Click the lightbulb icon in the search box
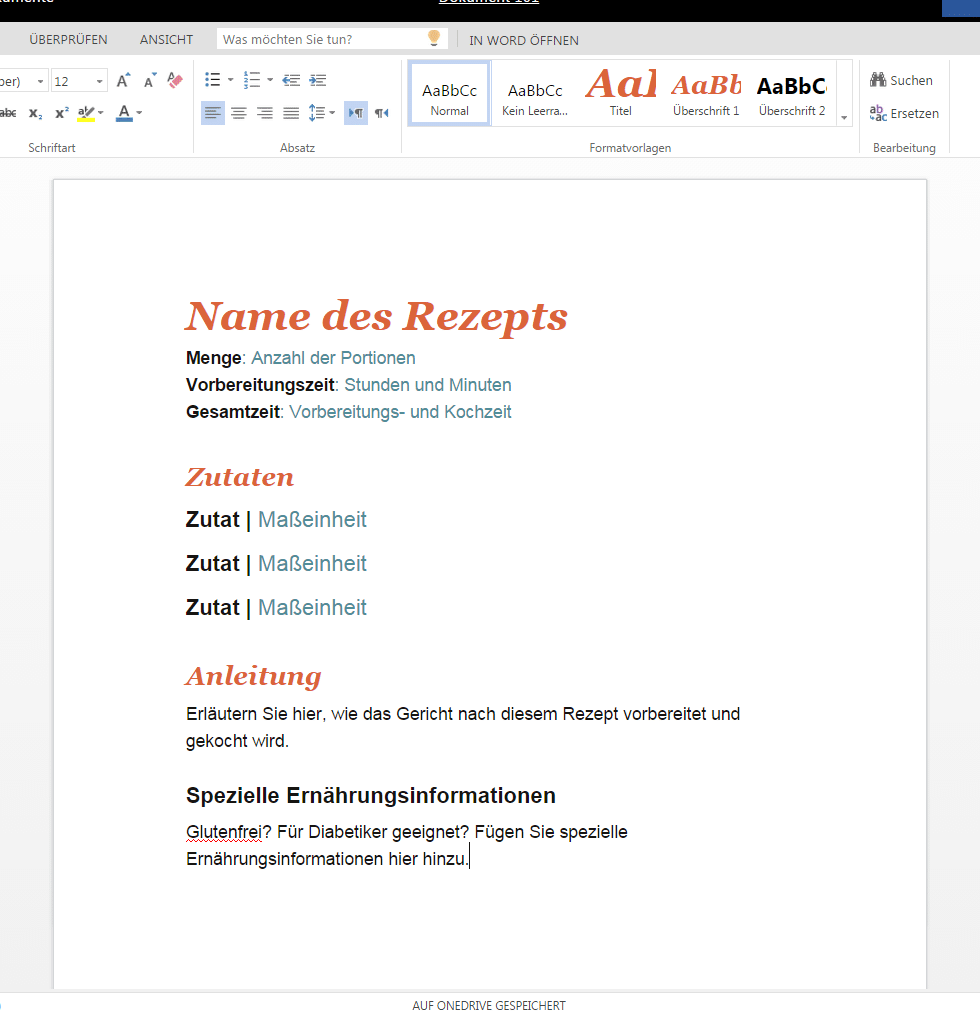This screenshot has width=980, height=1016. (434, 38)
